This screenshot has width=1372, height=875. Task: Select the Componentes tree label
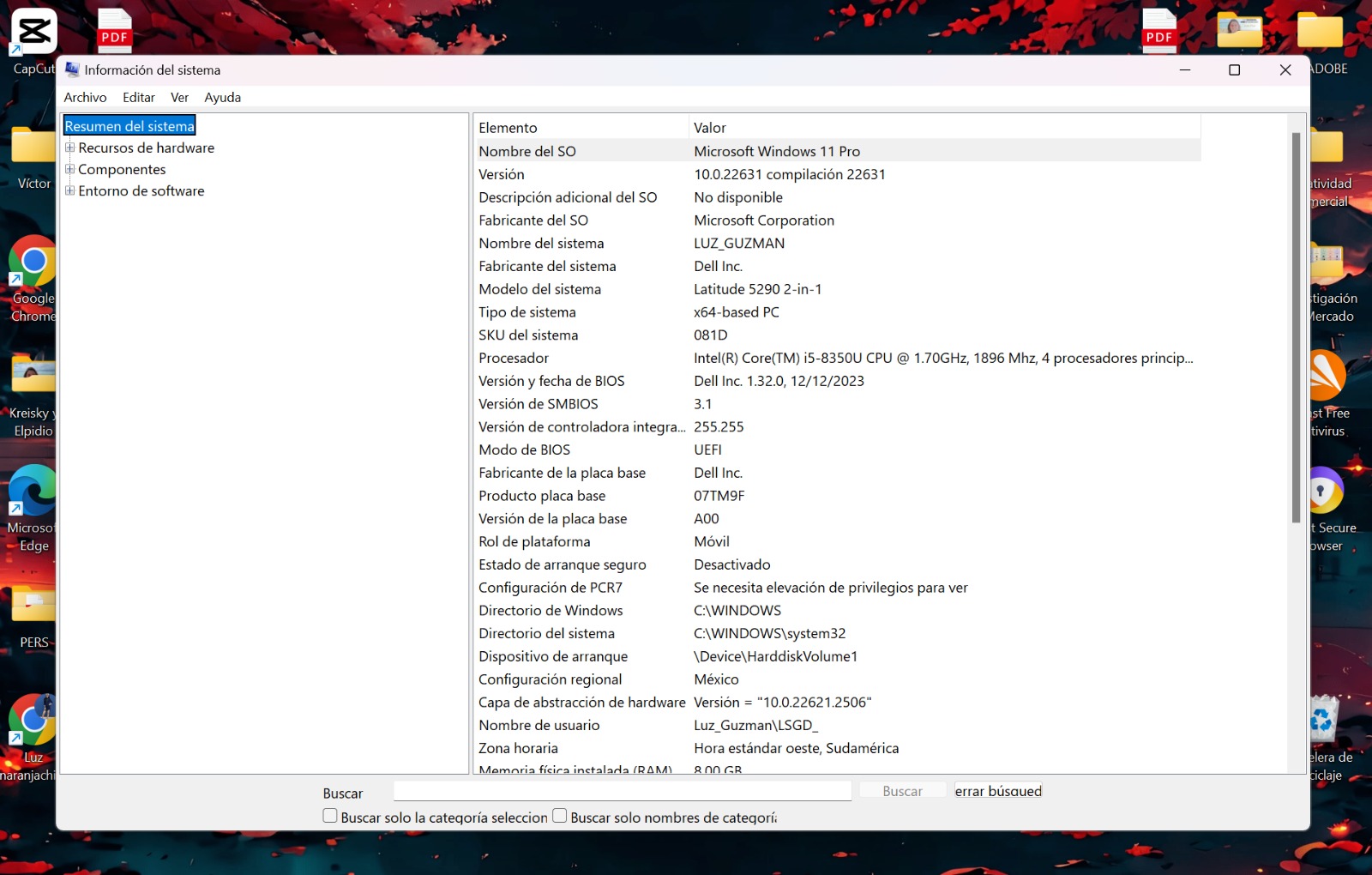click(122, 169)
